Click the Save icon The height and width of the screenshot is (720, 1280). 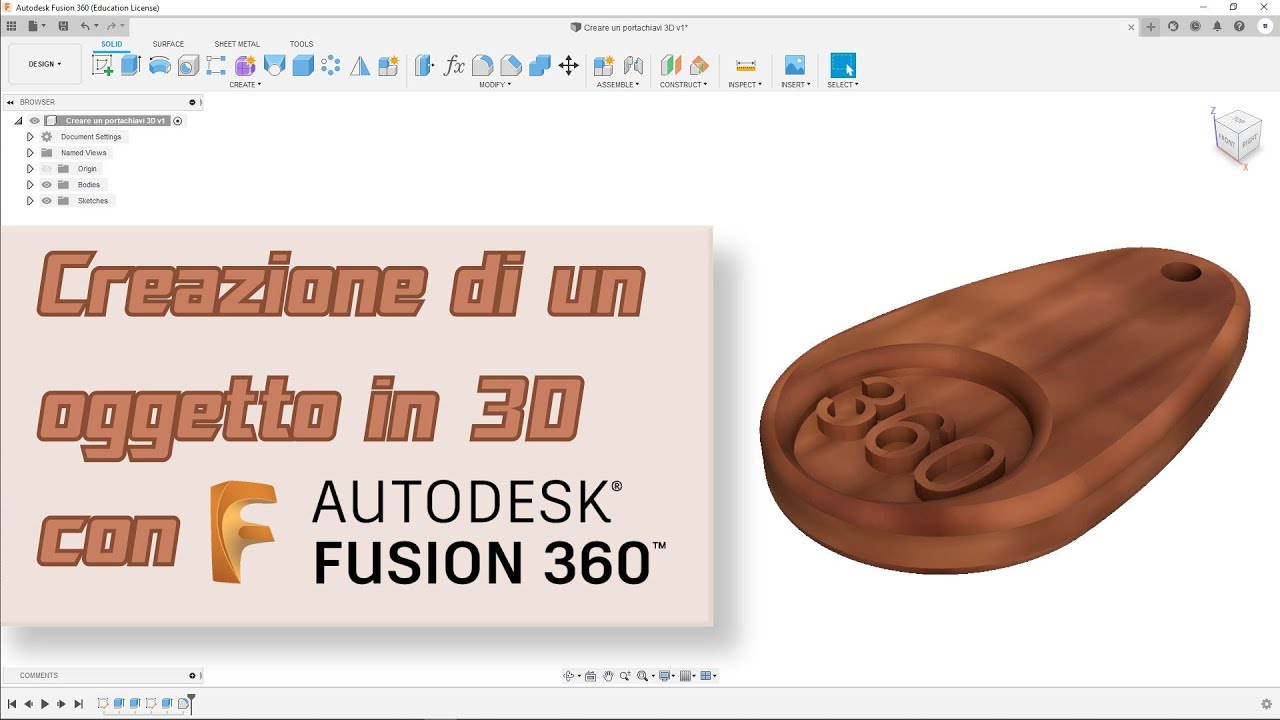tap(64, 26)
